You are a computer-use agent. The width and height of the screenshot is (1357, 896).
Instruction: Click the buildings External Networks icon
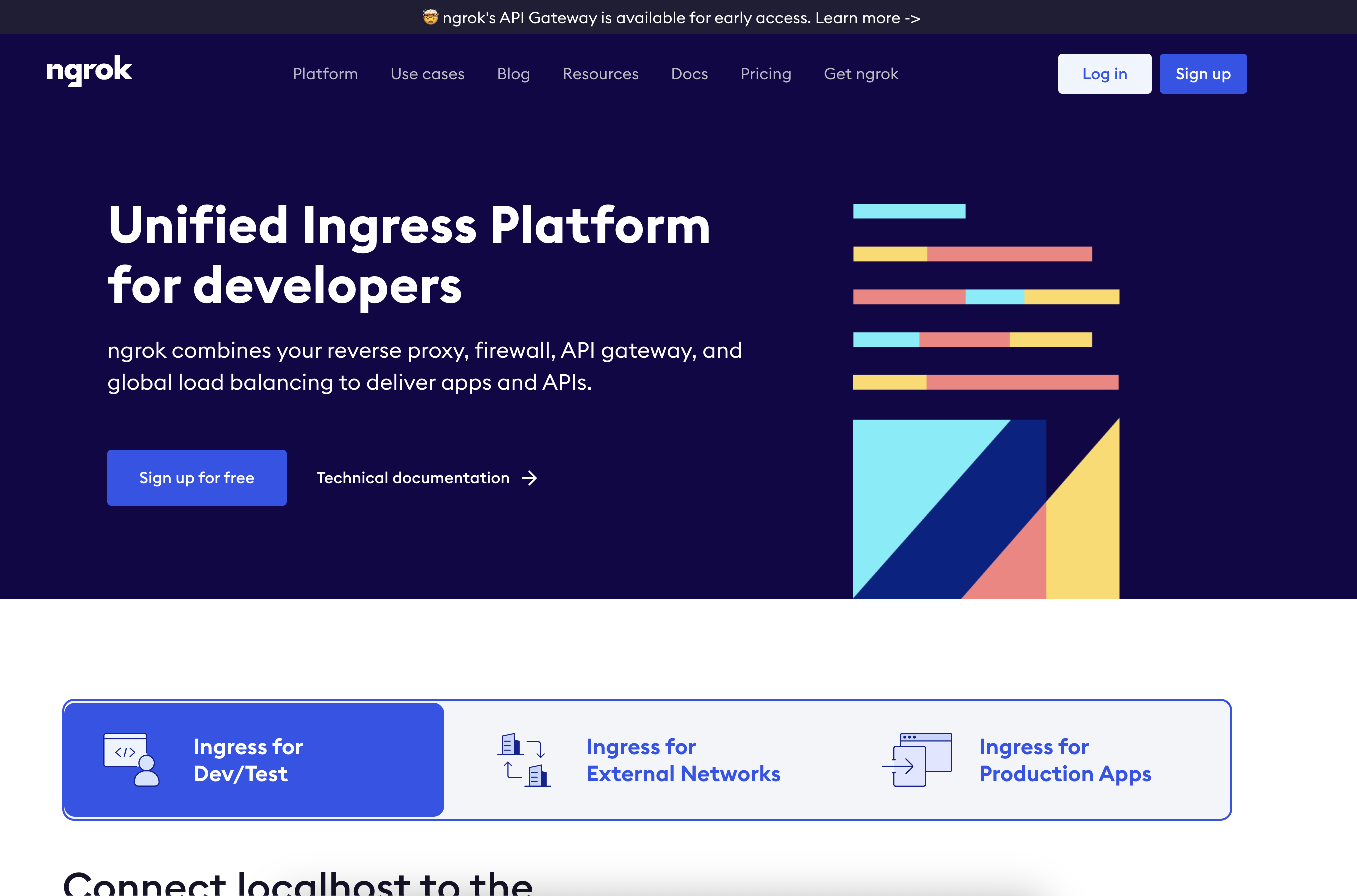click(x=524, y=760)
